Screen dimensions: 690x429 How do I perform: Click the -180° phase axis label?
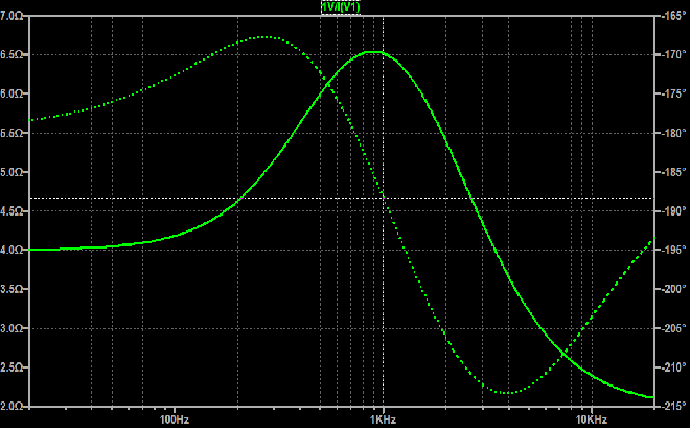[672, 133]
